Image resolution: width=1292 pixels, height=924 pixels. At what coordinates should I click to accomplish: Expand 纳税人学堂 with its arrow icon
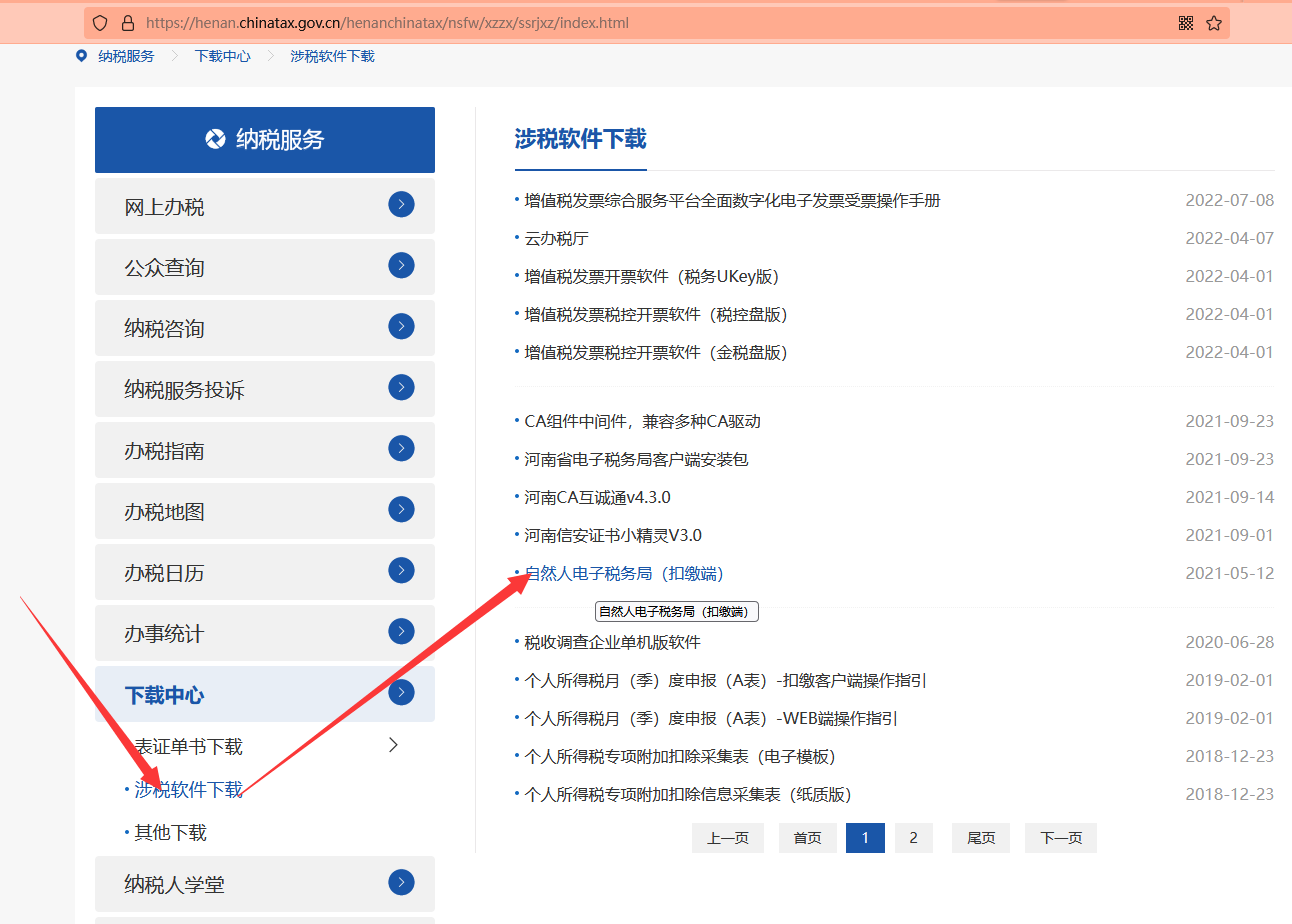click(x=401, y=882)
